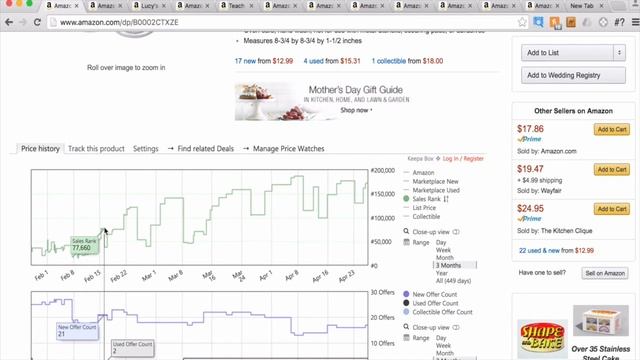Click the Add to List button
The width and height of the screenshot is (640, 360).
pyautogui.click(x=567, y=53)
